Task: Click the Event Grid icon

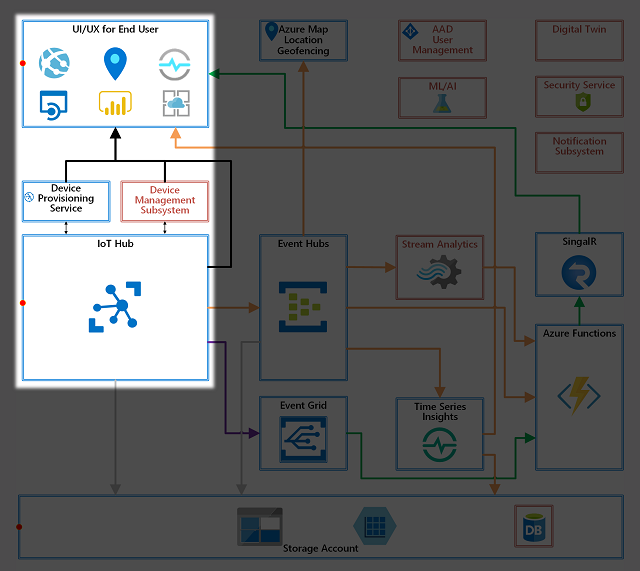Action: point(303,439)
